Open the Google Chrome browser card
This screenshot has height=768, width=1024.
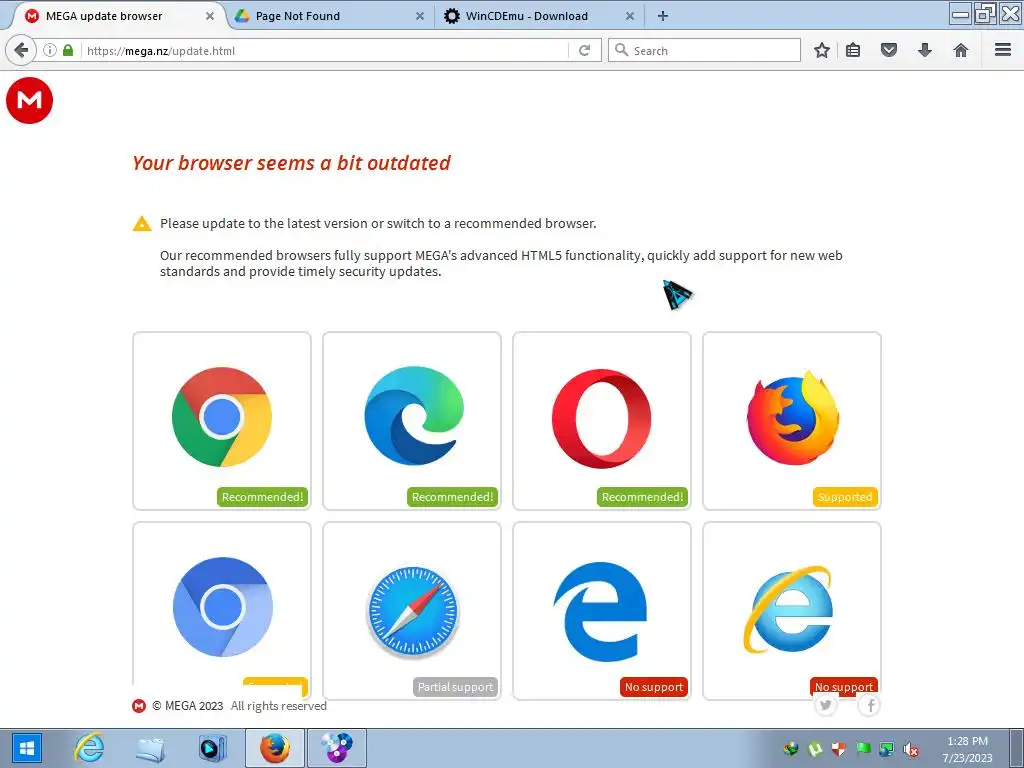point(222,421)
